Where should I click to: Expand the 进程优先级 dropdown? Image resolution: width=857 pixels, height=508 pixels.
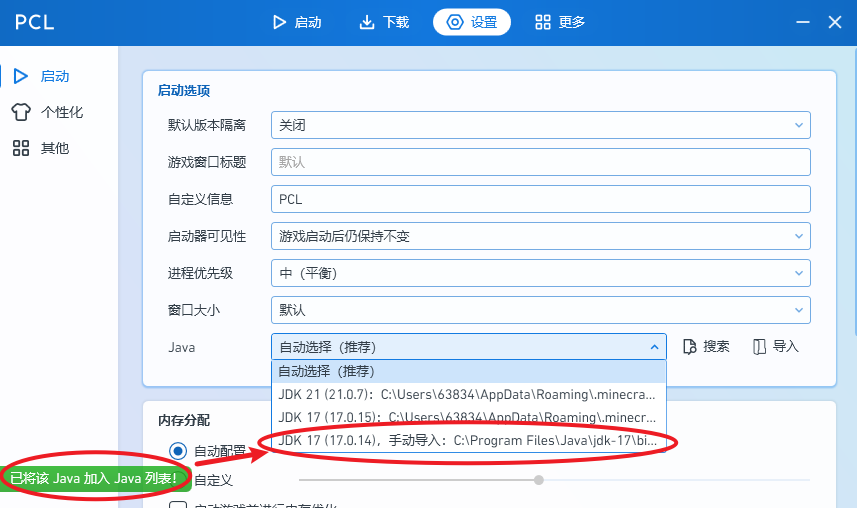point(541,273)
